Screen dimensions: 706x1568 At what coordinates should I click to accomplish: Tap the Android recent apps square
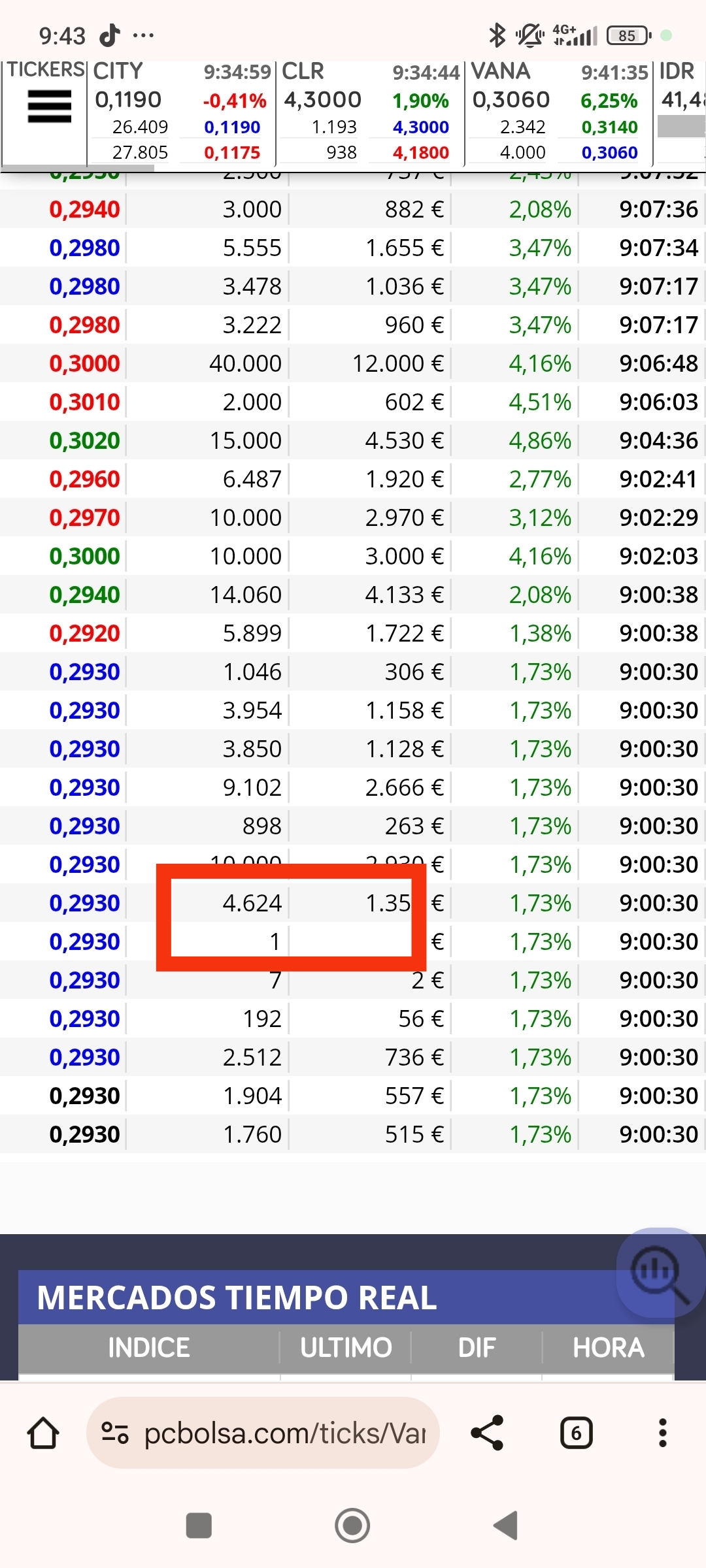[199, 1526]
